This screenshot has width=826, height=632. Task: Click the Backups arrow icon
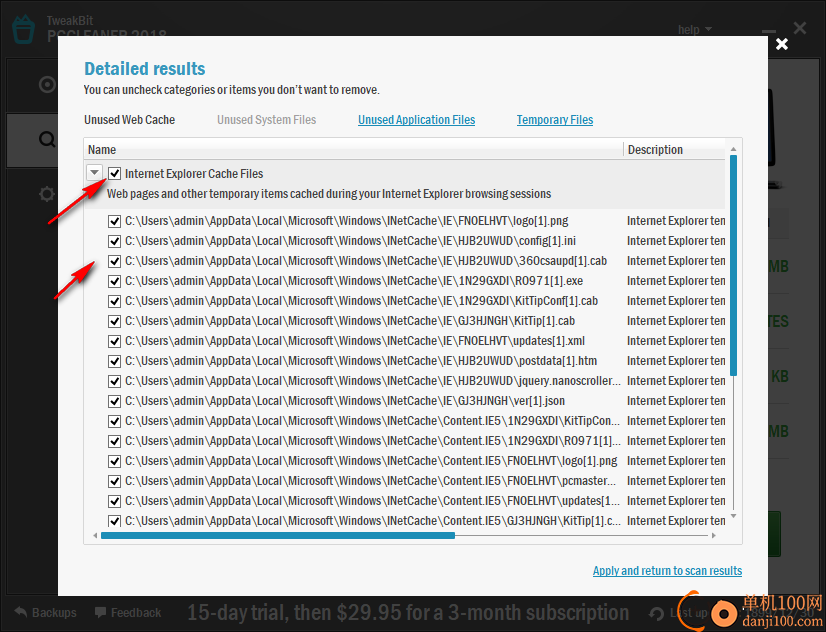pos(21,612)
